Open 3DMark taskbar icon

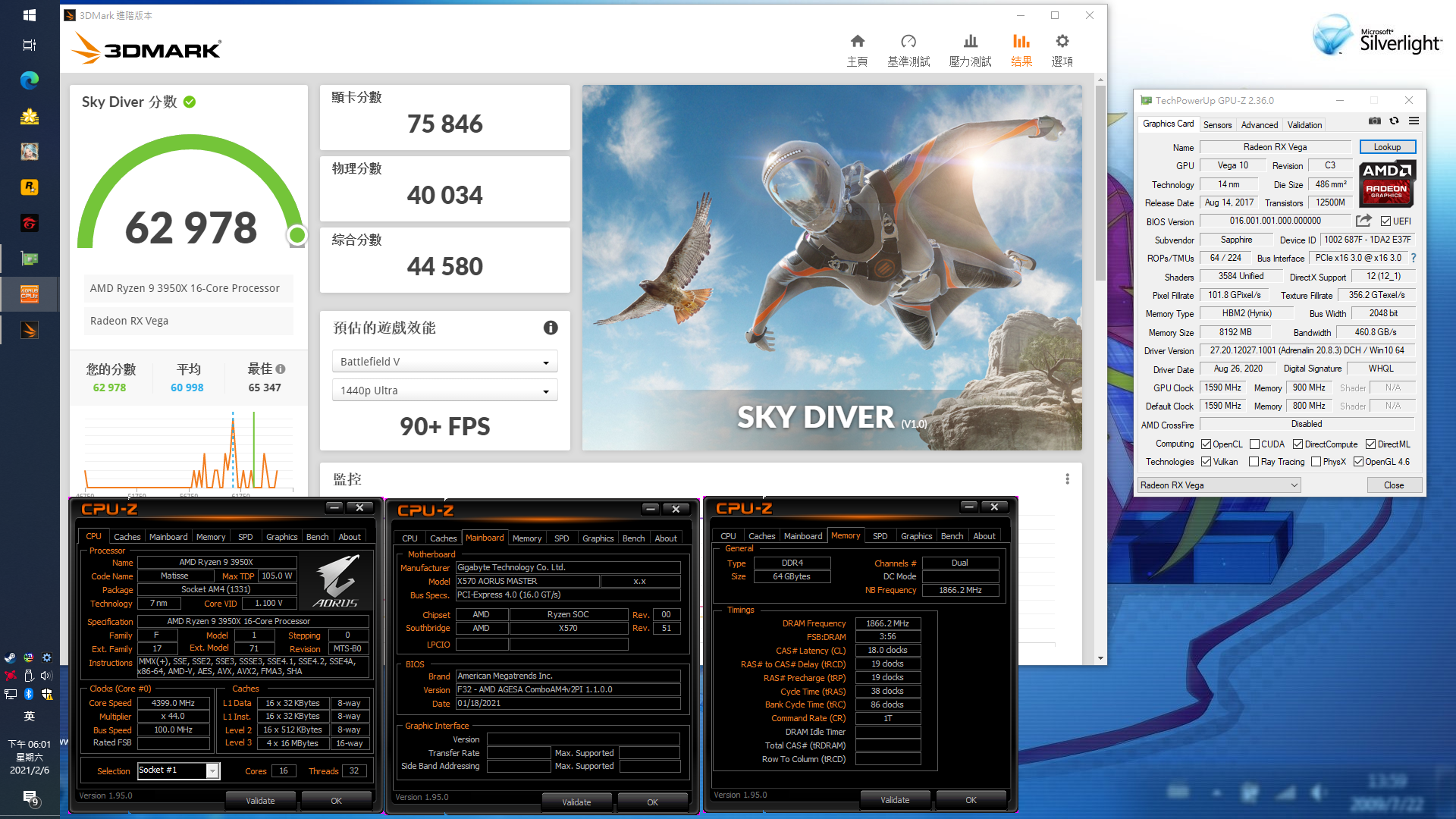pyautogui.click(x=30, y=331)
